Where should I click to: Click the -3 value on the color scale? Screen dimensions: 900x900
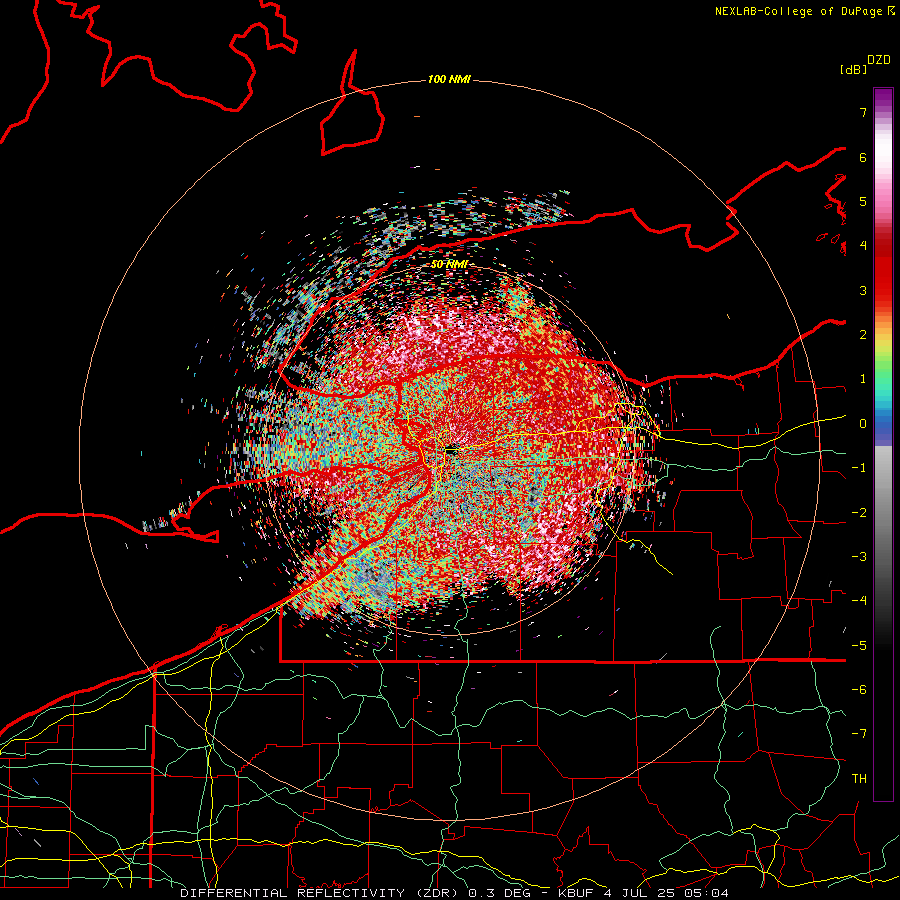click(859, 557)
